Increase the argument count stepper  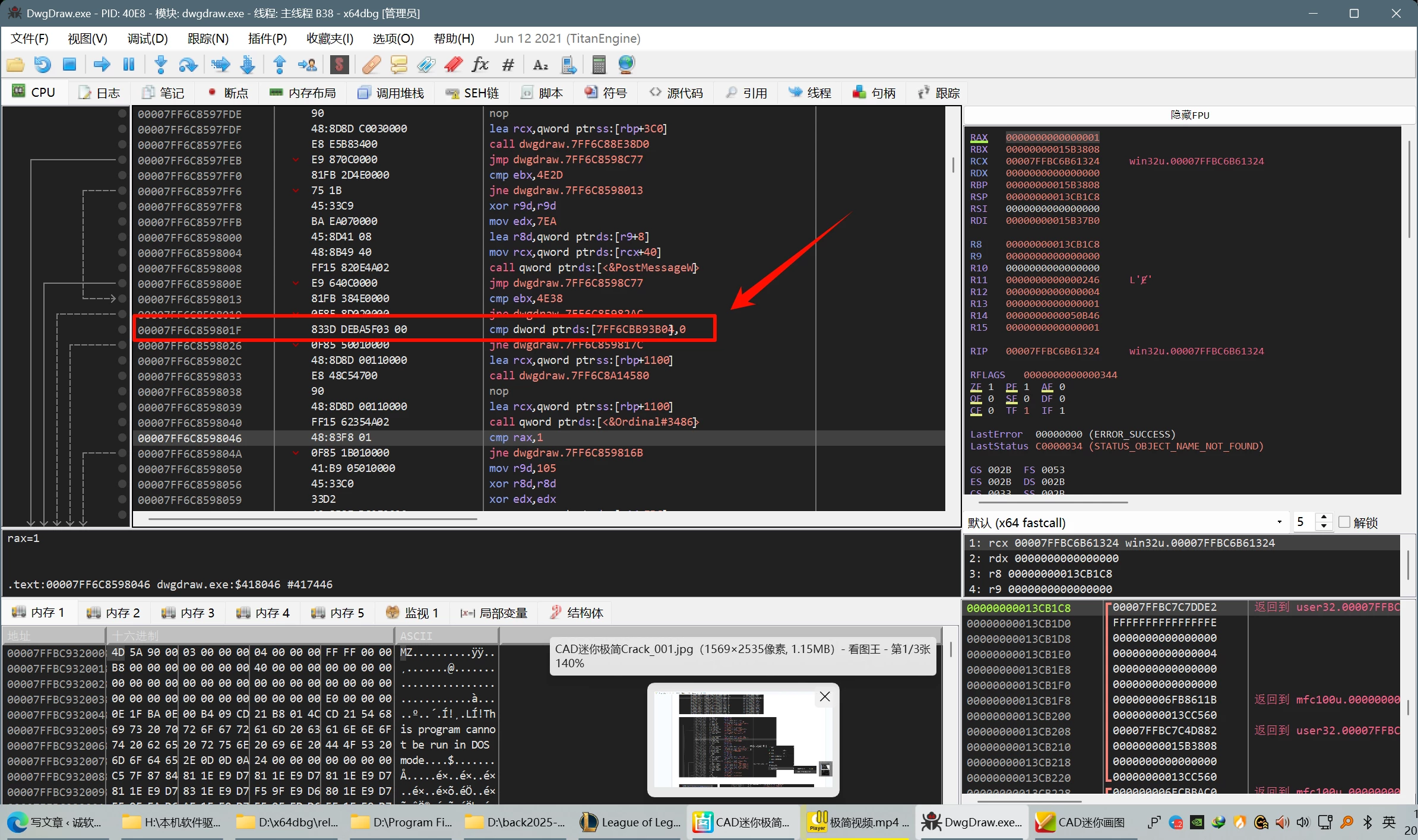coord(1324,518)
